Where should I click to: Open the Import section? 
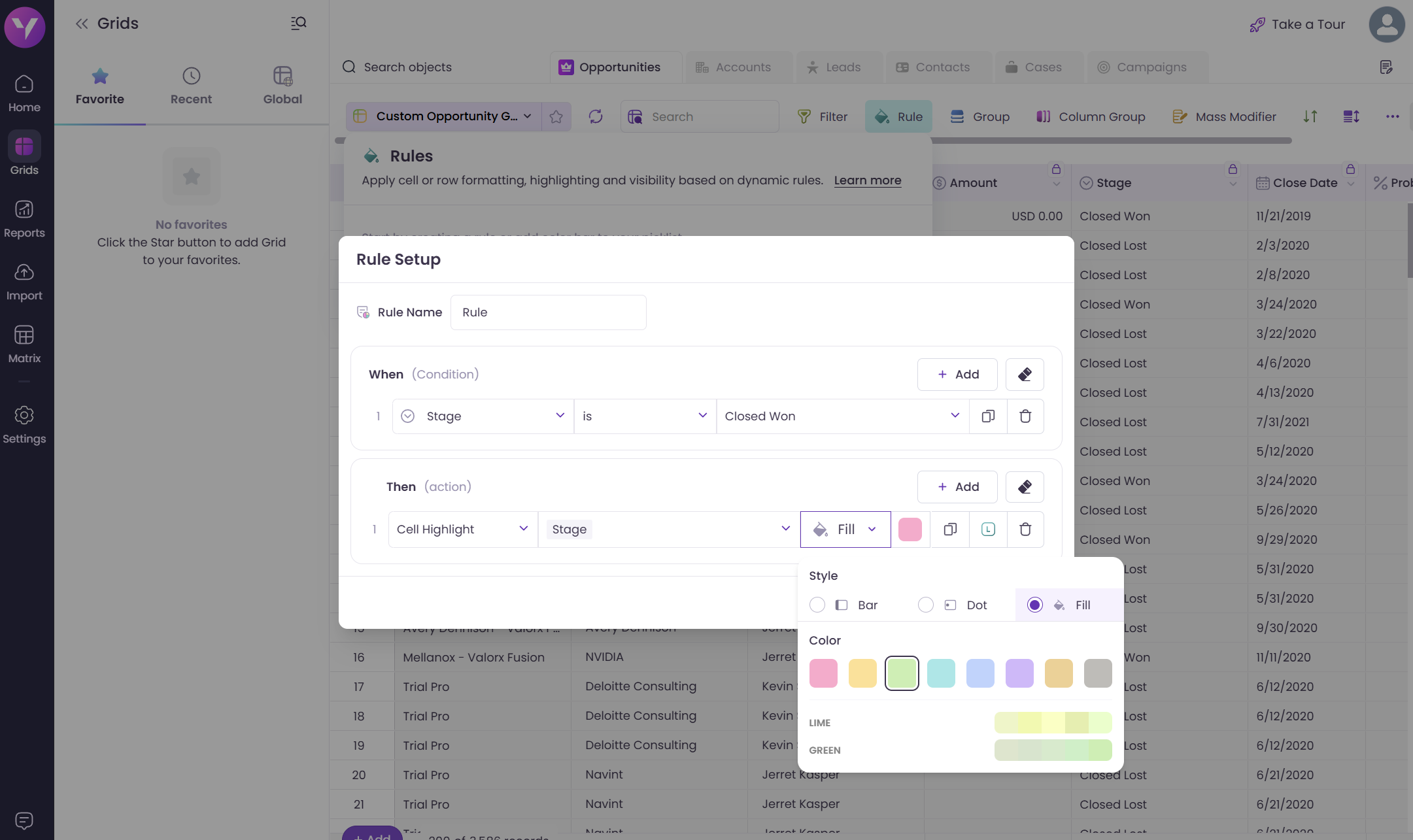[x=24, y=282]
